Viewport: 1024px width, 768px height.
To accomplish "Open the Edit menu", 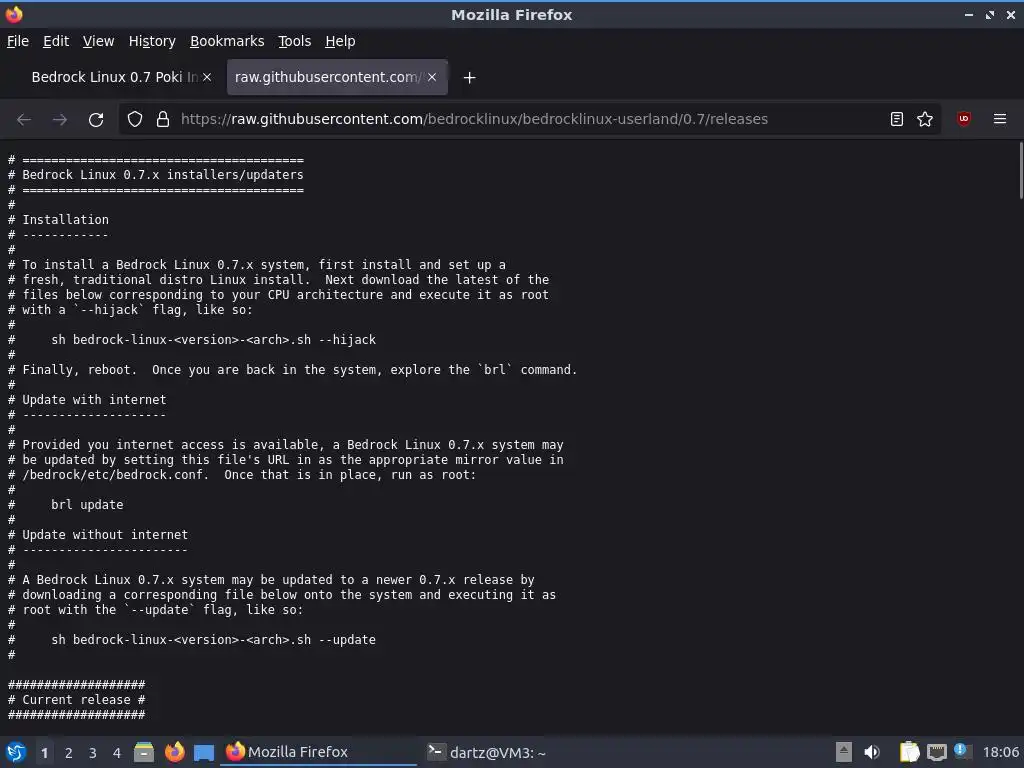I will (x=56, y=41).
